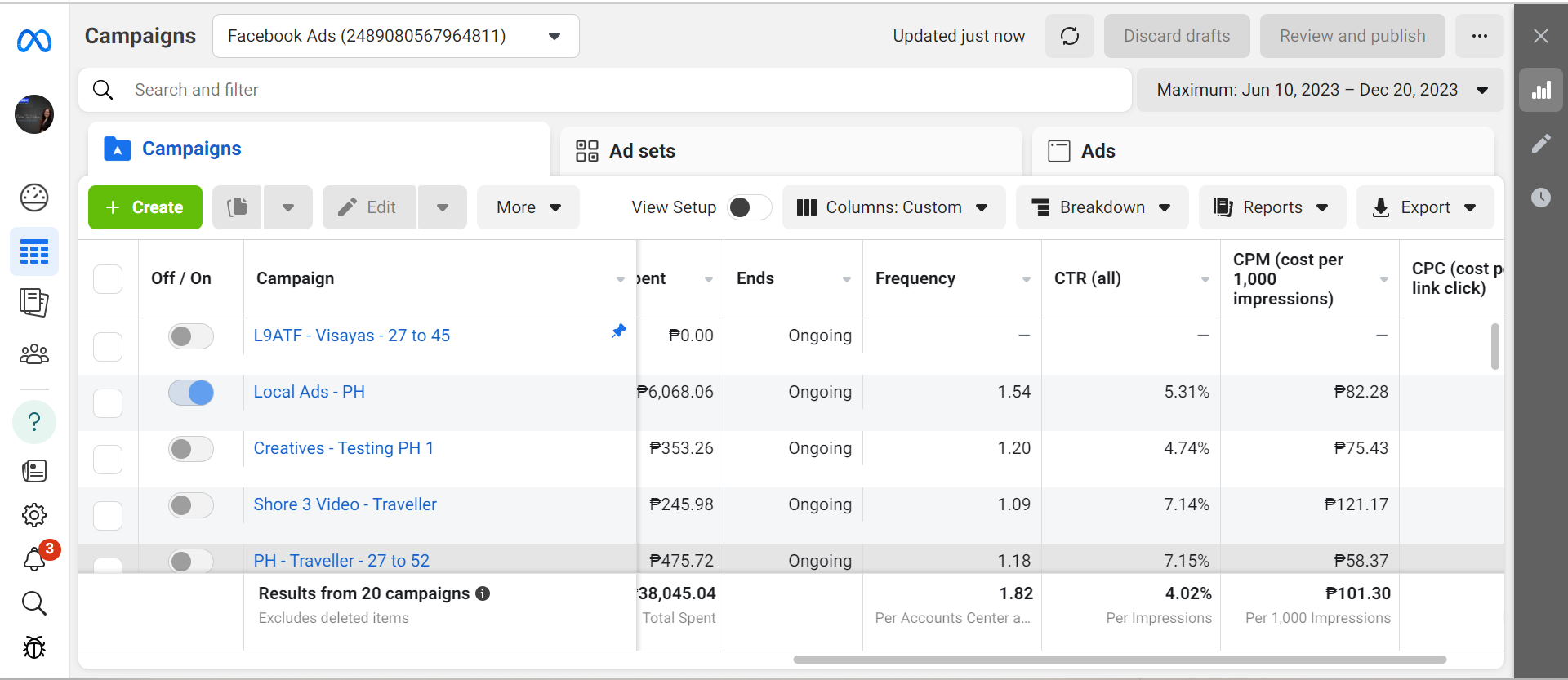Open the Facebook Ads account dropdown
Screen dimensions: 1568x680
coord(396,36)
